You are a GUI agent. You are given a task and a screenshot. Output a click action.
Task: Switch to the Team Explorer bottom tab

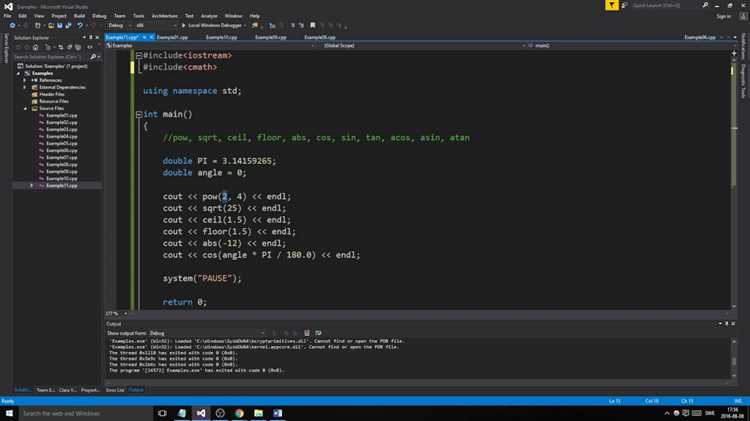coord(45,390)
